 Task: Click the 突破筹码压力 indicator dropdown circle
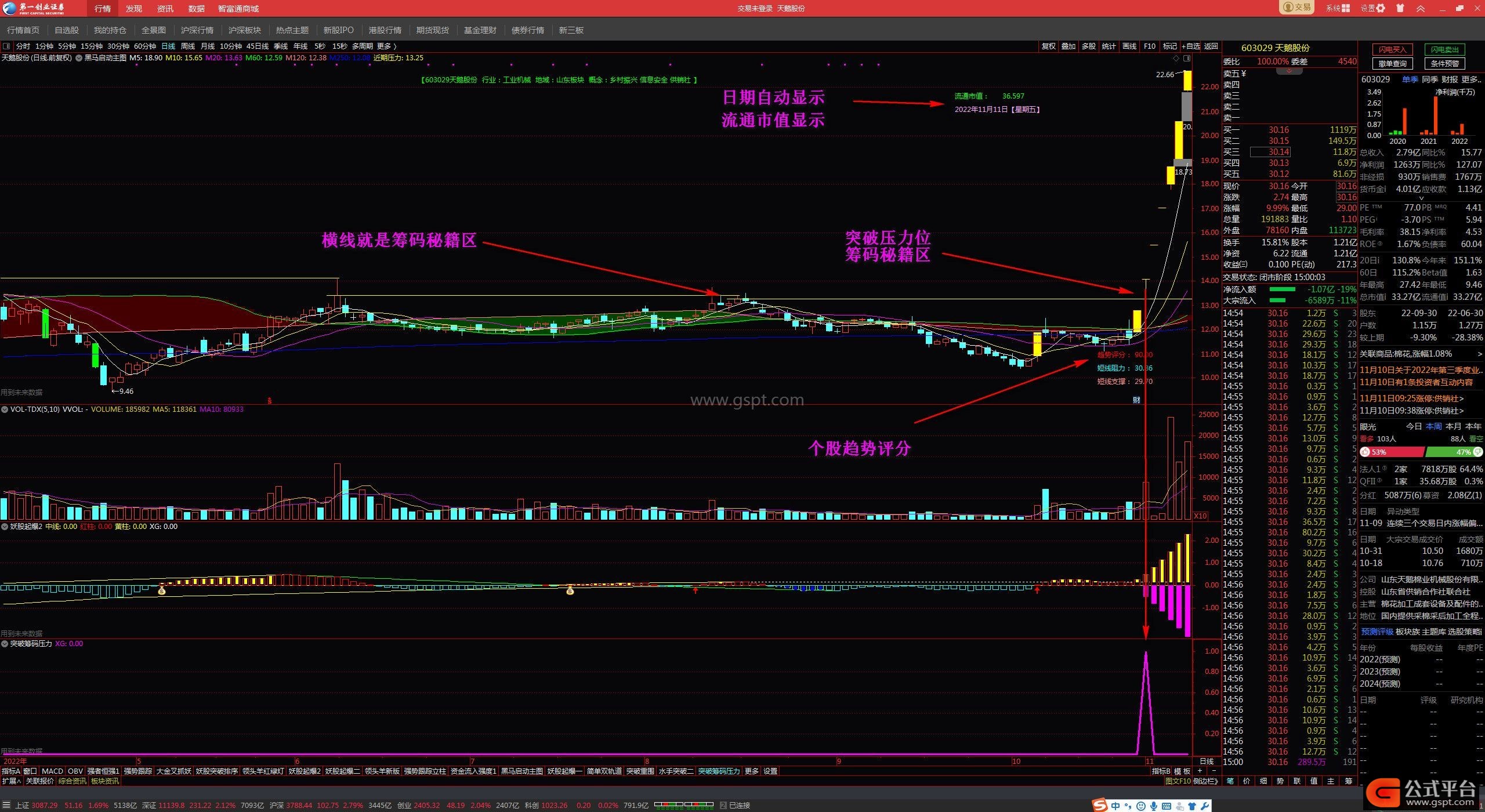(5, 644)
